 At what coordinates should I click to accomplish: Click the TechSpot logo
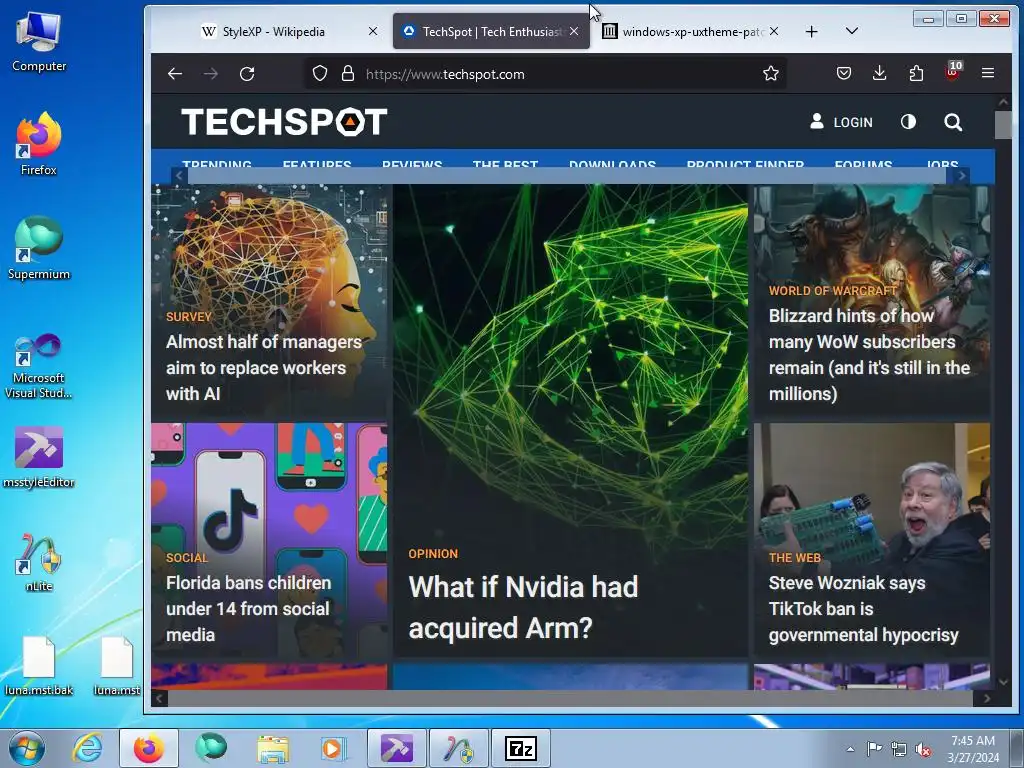pyautogui.click(x=284, y=122)
